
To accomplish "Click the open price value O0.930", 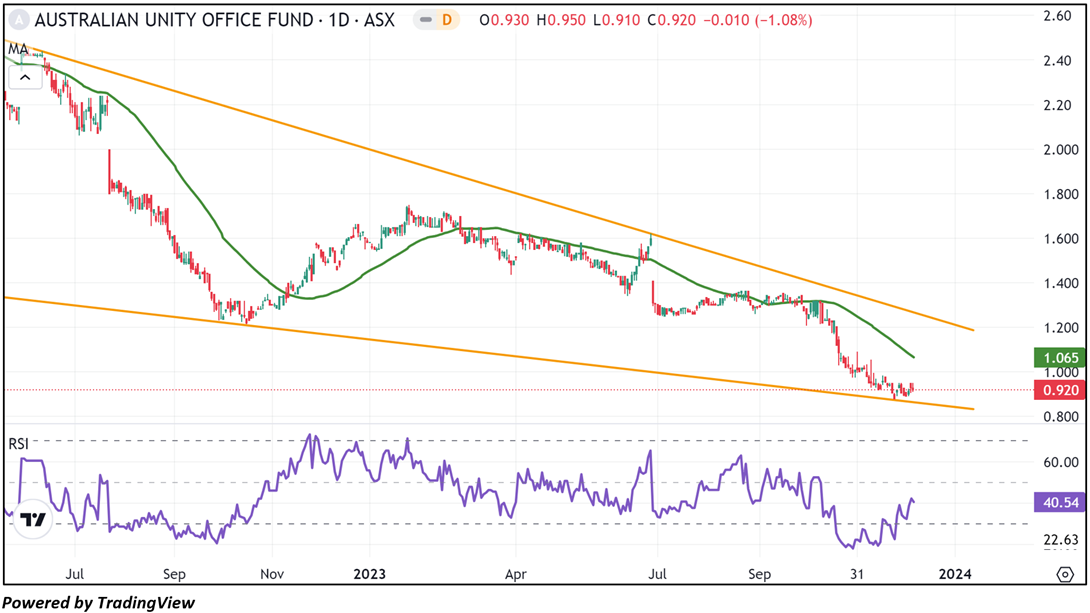I will pyautogui.click(x=504, y=20).
